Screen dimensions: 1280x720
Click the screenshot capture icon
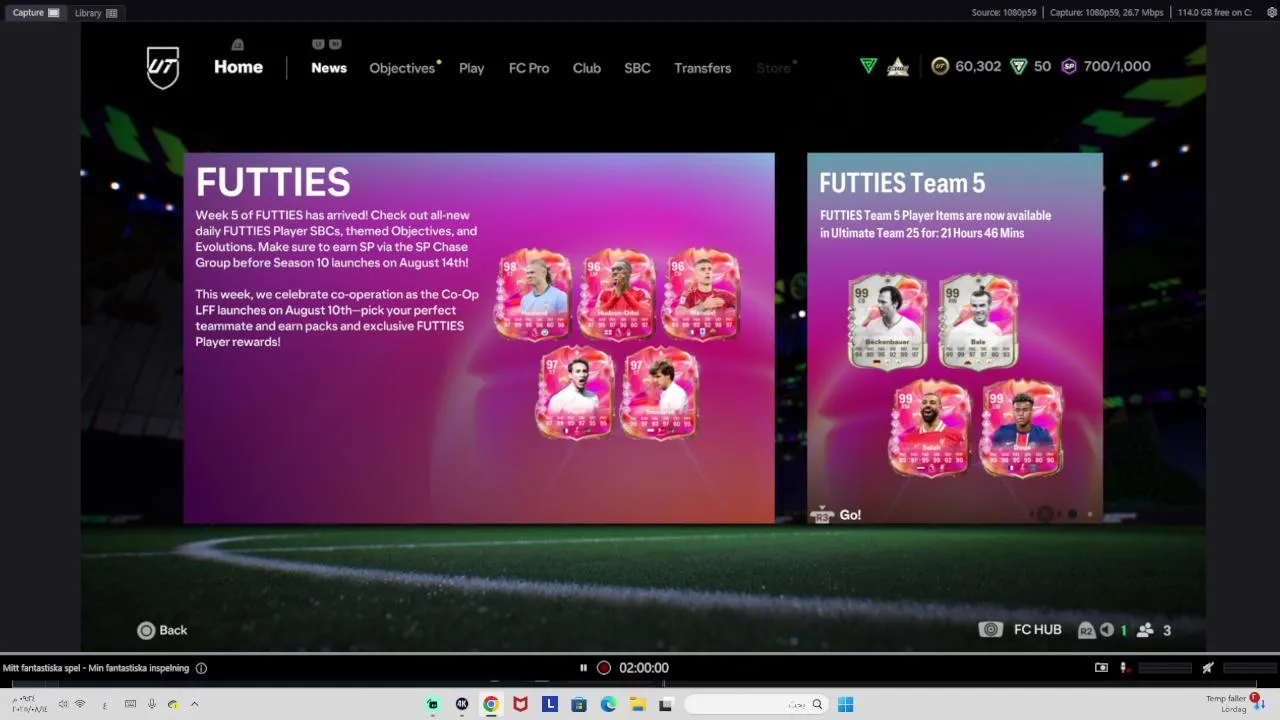click(x=1101, y=668)
